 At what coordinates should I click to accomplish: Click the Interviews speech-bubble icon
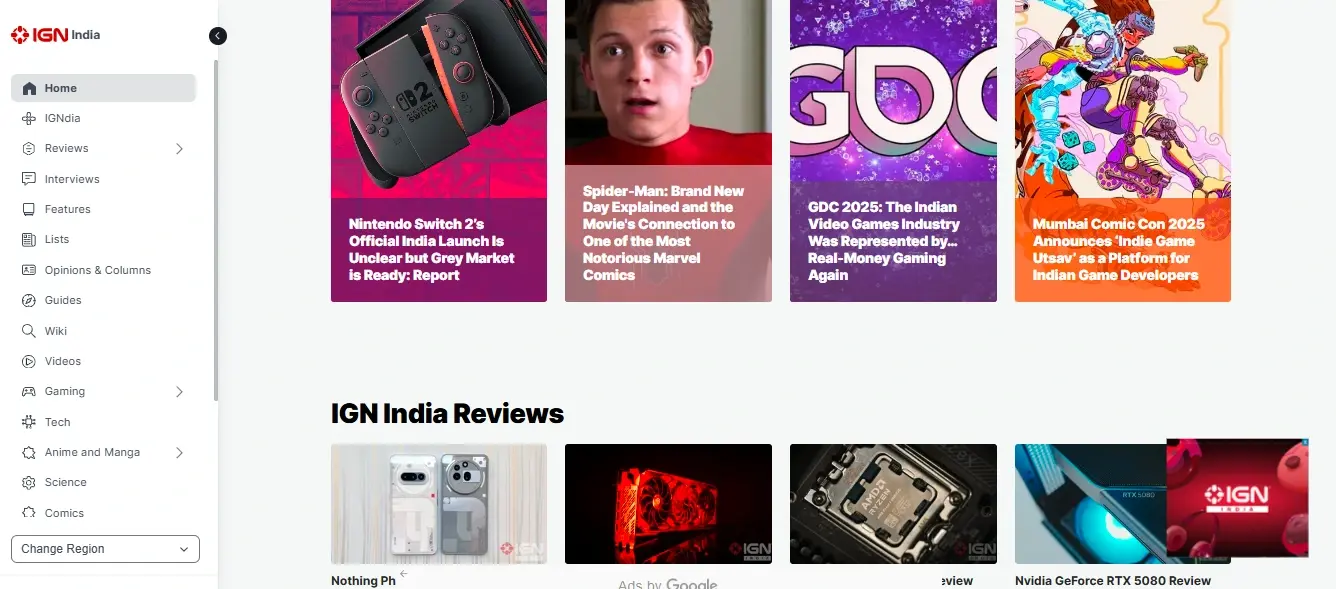(x=29, y=179)
